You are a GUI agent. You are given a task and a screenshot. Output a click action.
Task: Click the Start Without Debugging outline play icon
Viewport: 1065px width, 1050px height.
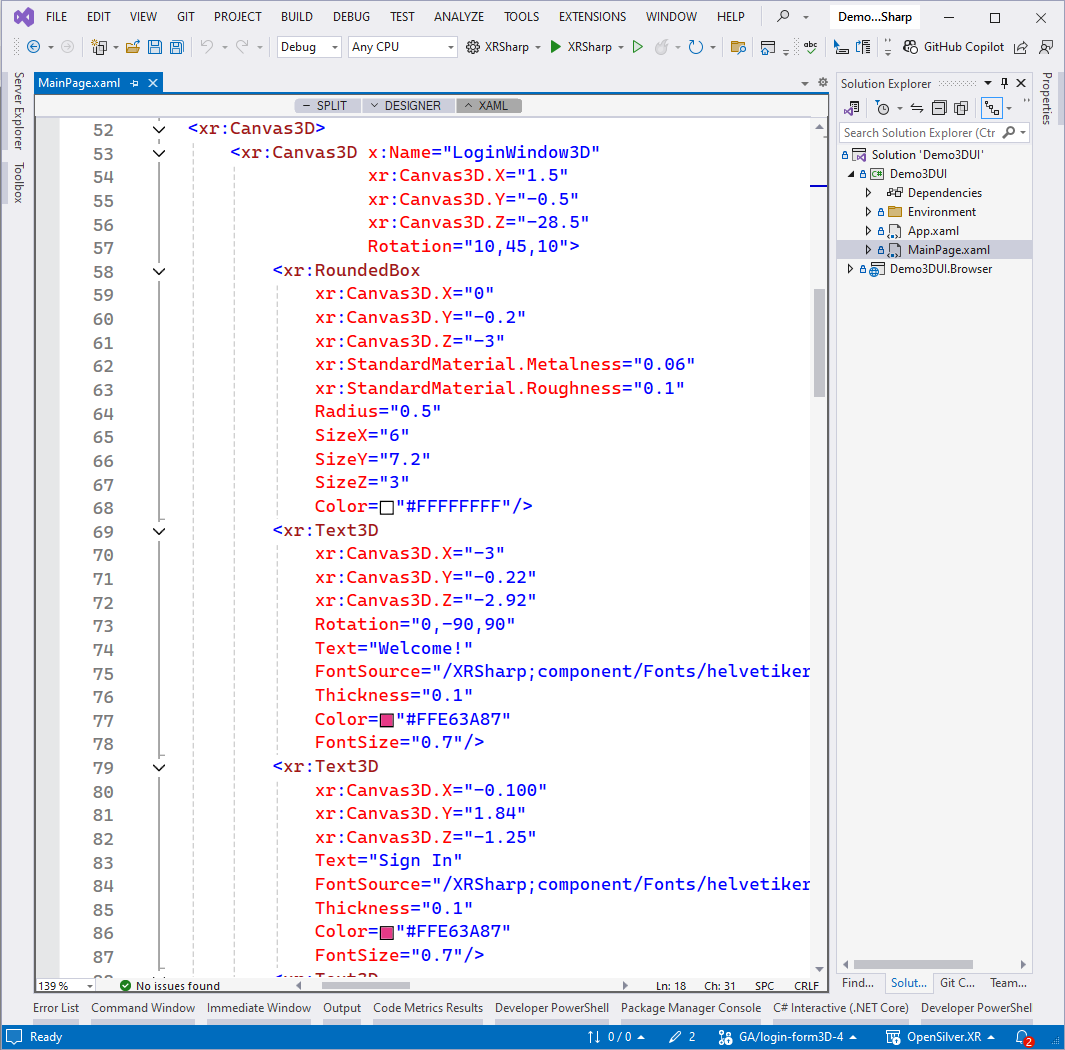637,47
